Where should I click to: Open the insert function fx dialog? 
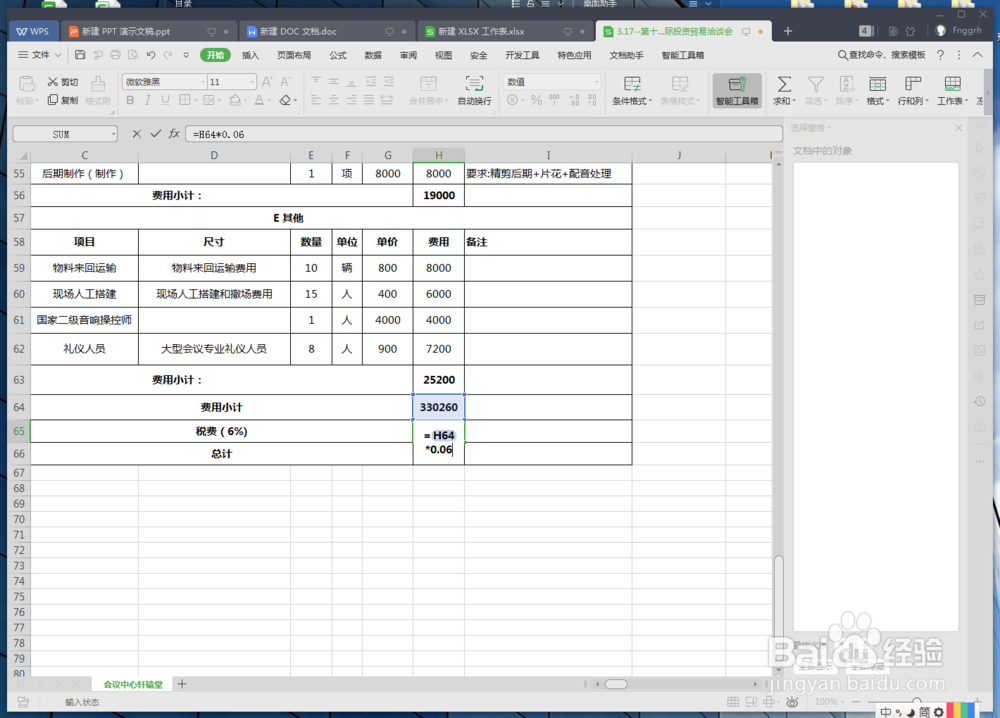click(x=174, y=134)
